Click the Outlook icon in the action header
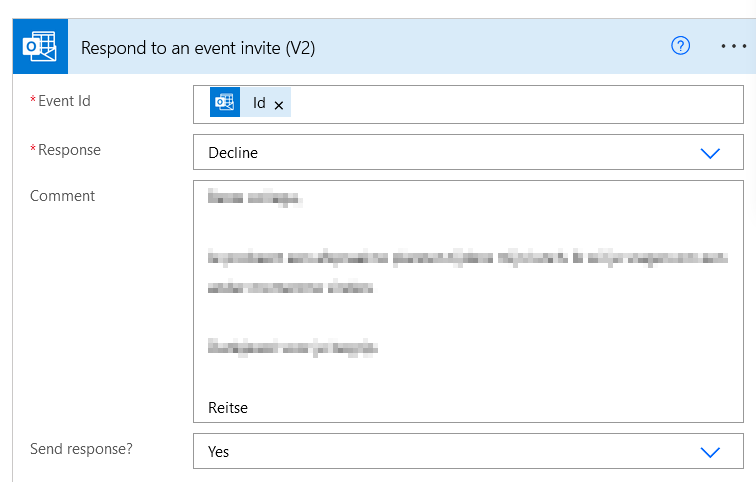 point(40,47)
